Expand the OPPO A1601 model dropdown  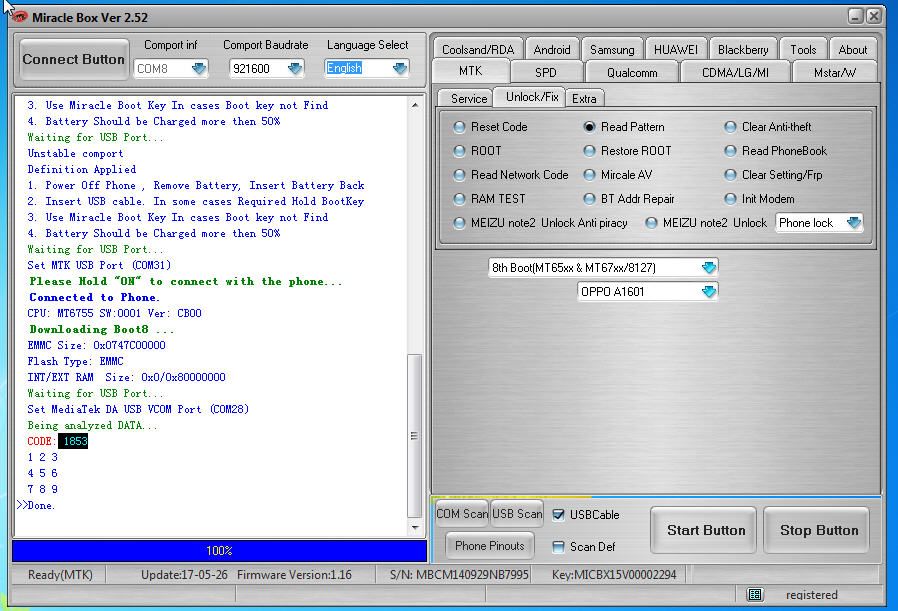[708, 291]
